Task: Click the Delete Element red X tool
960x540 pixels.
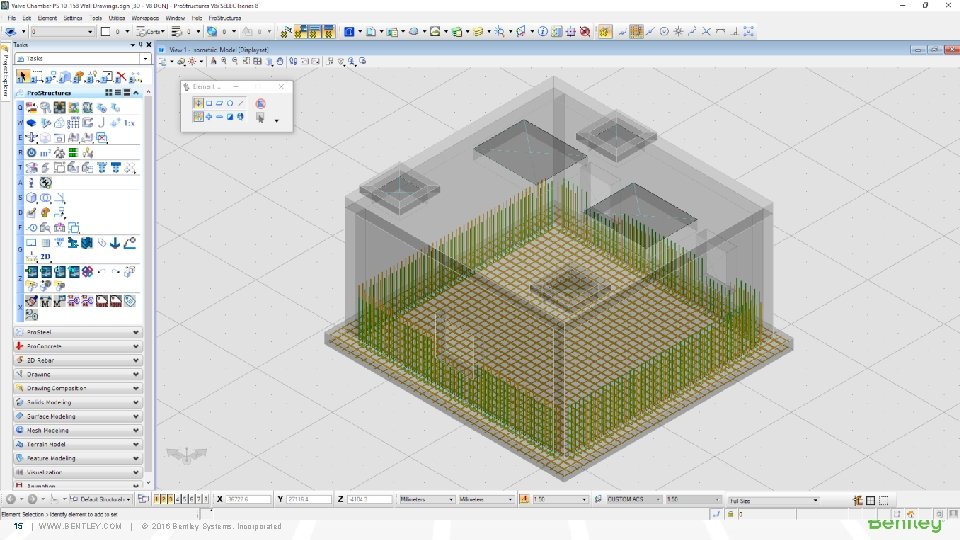Action: (x=121, y=77)
